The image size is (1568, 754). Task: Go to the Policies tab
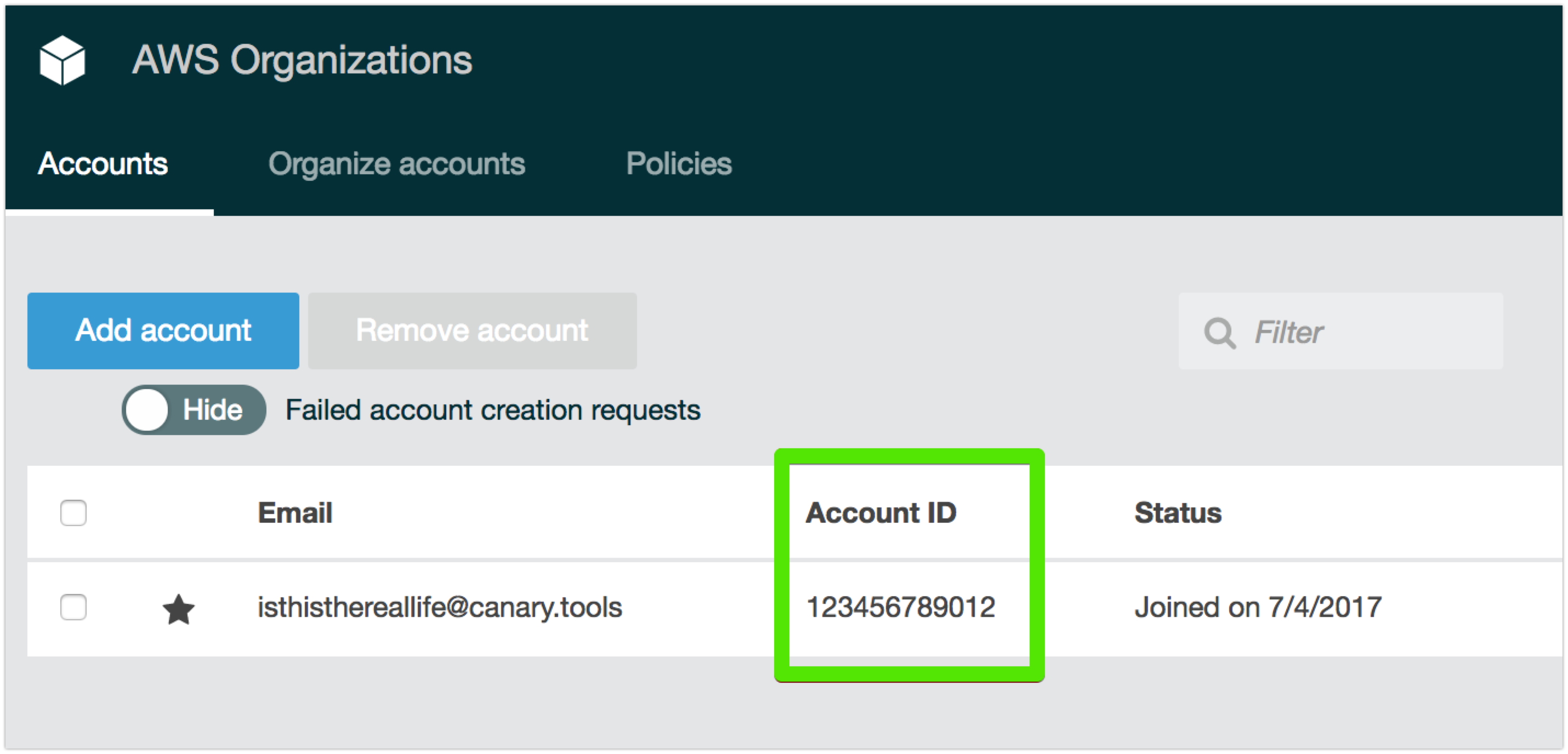(x=679, y=163)
